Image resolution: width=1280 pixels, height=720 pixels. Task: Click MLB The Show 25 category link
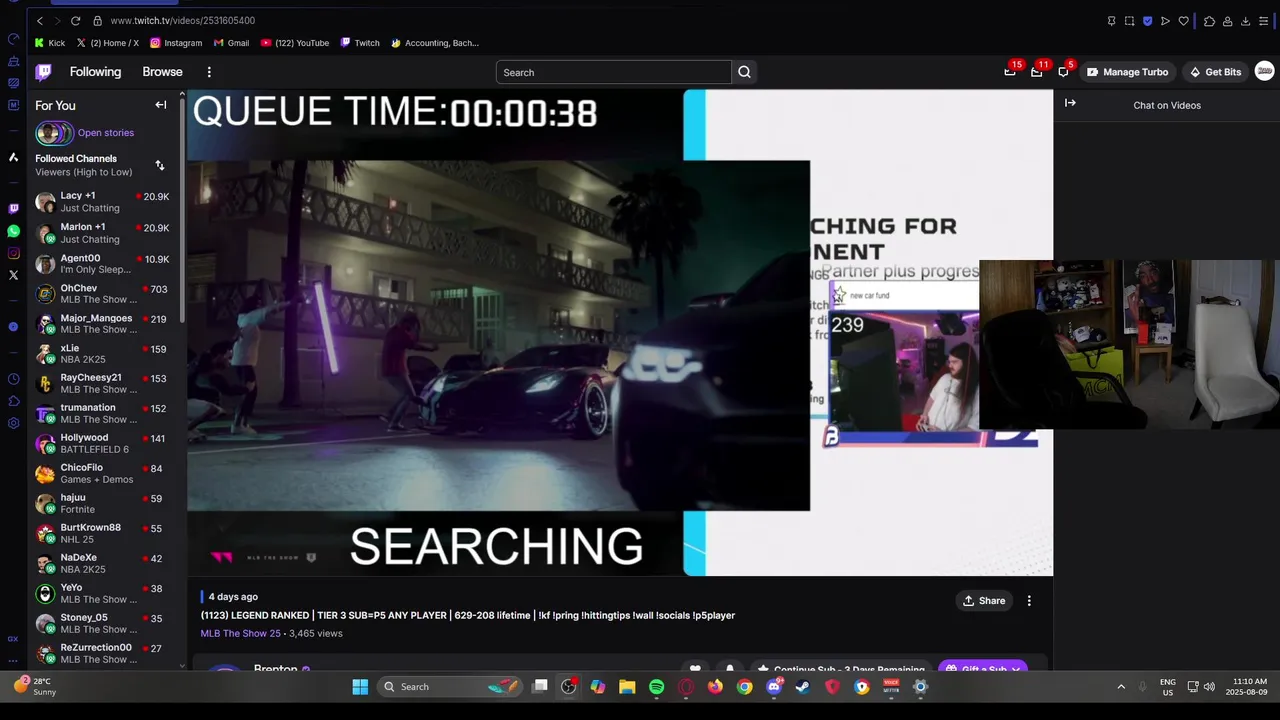pyautogui.click(x=240, y=634)
